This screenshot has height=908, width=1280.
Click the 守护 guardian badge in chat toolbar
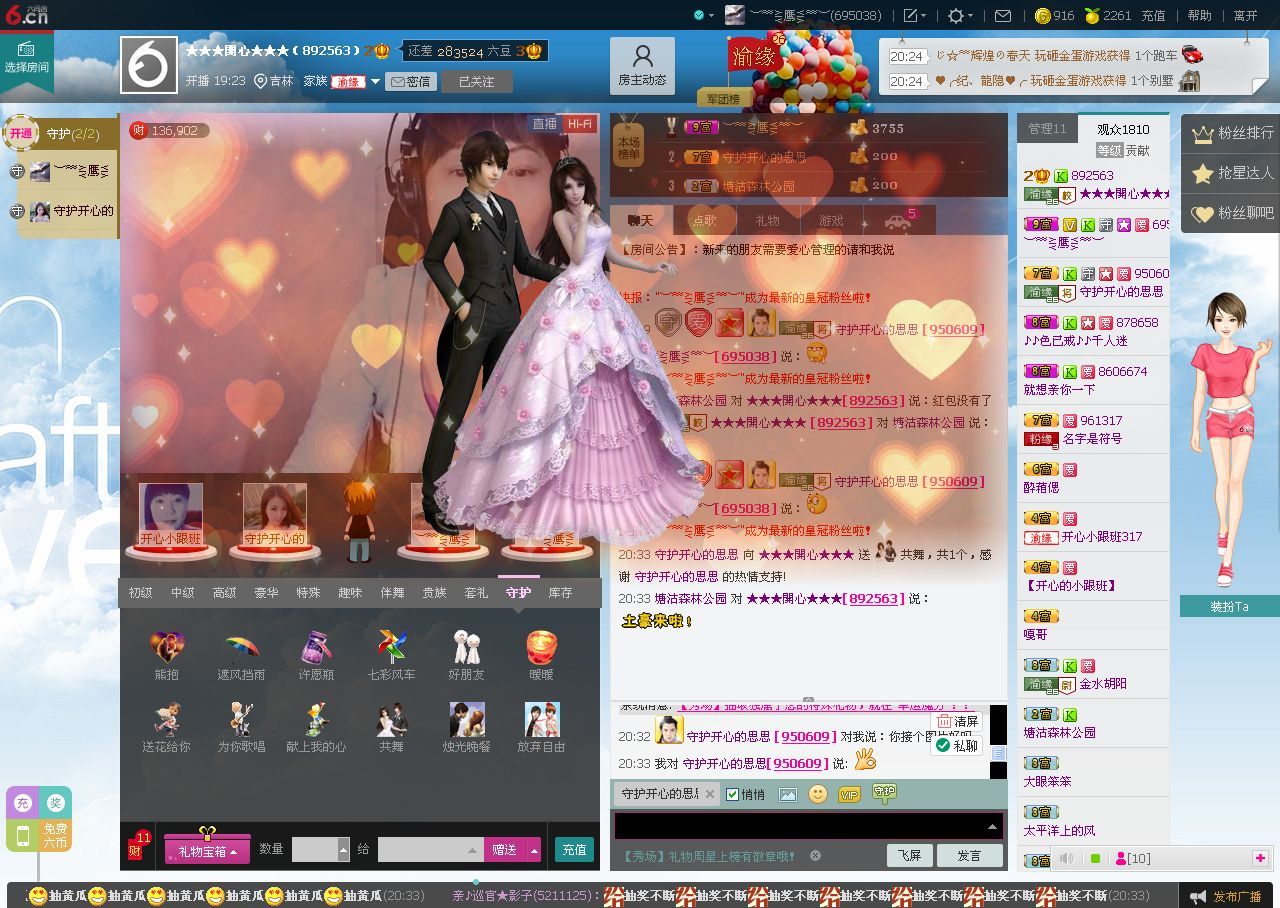pyautogui.click(x=884, y=793)
